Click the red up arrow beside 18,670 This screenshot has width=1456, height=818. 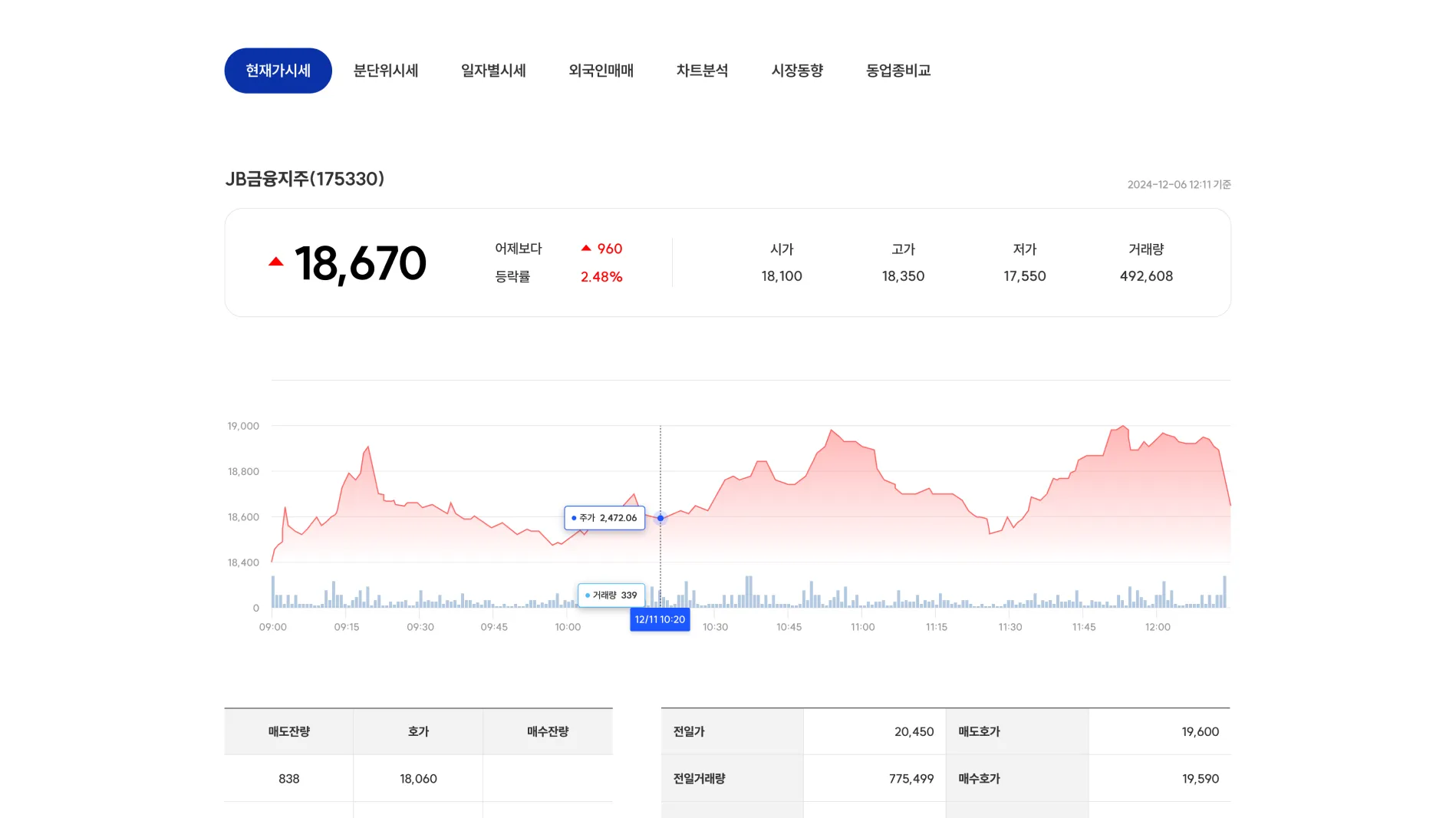276,262
